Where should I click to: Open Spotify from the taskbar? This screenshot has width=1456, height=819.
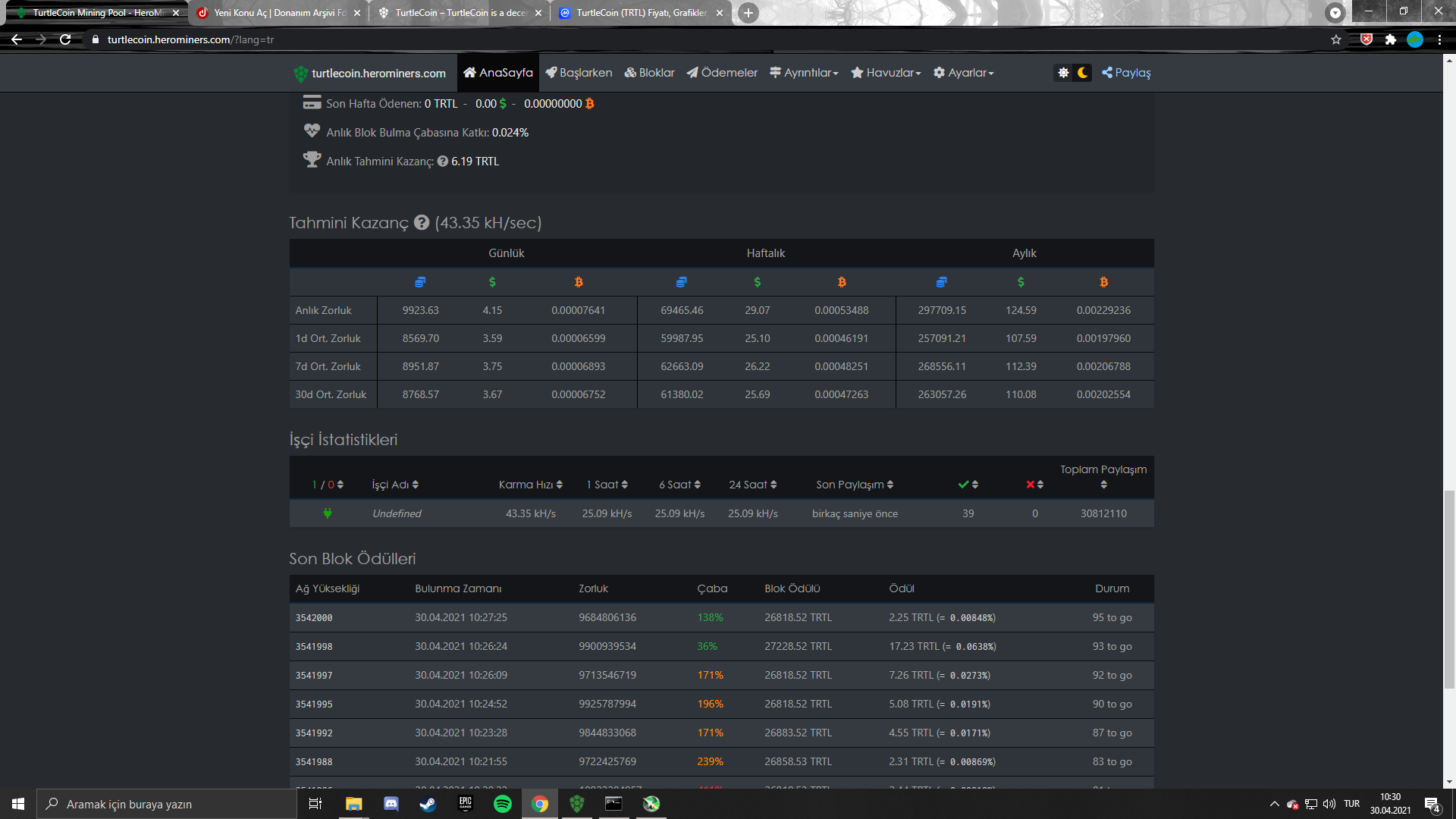click(502, 804)
